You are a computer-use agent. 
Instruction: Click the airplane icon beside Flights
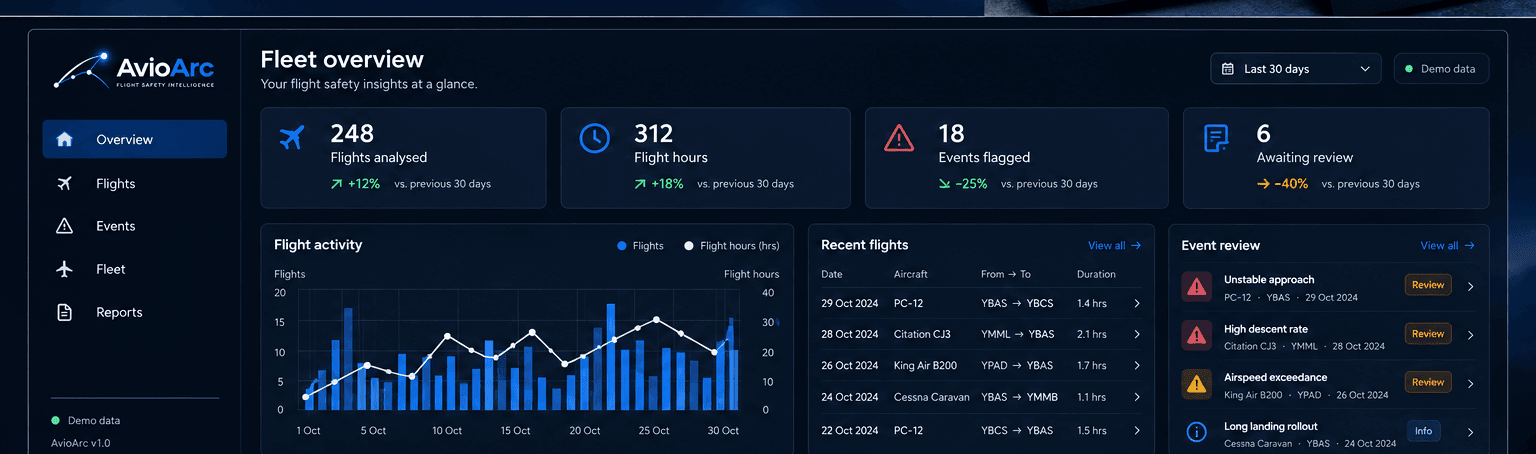[x=65, y=183]
